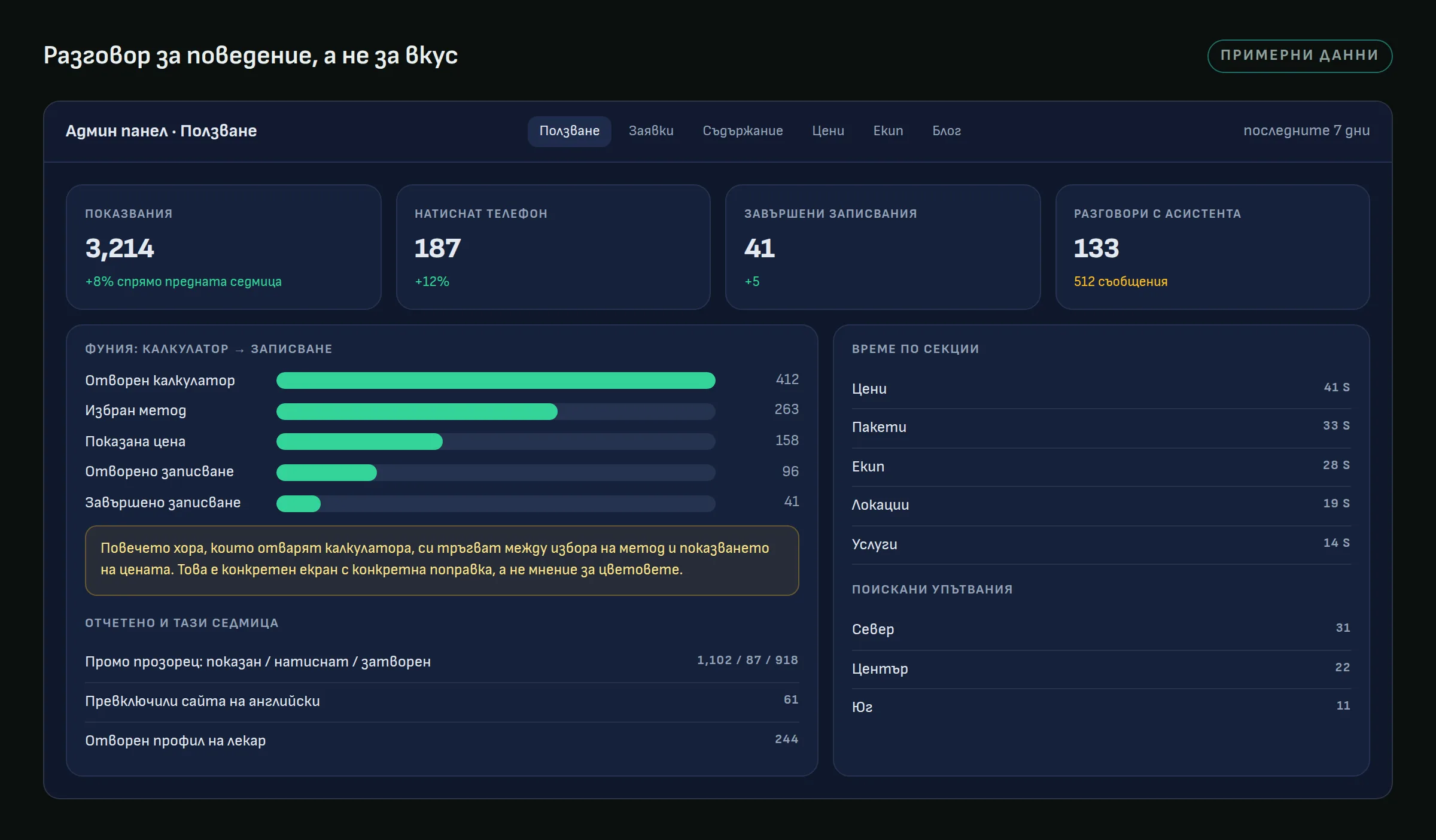Viewport: 1436px width, 840px height.
Task: Click the Избран метод progress bar
Action: (495, 412)
